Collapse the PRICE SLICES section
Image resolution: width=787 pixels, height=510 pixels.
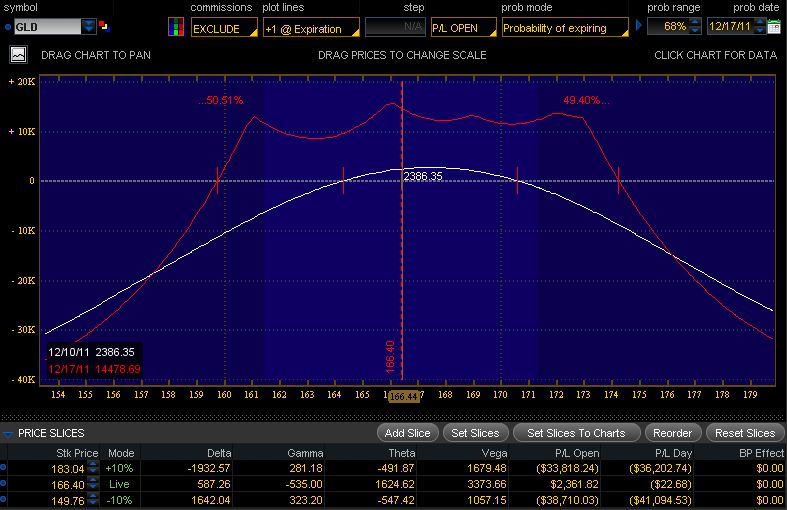click(8, 434)
